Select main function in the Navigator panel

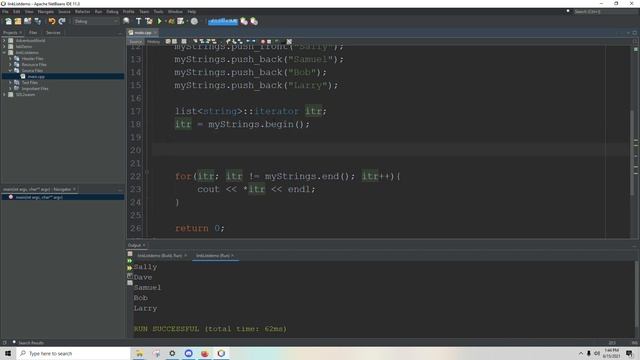coord(39,197)
